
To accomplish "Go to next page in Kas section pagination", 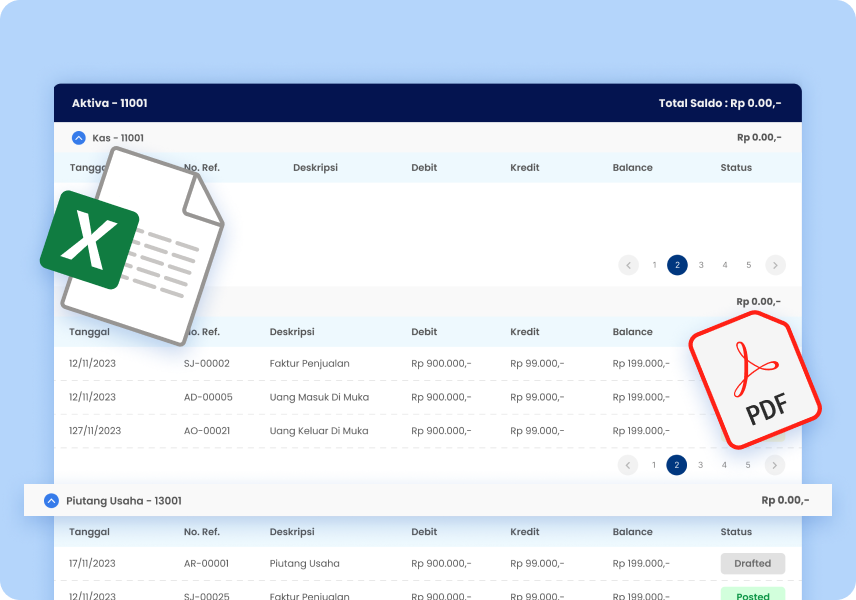I will [x=775, y=265].
